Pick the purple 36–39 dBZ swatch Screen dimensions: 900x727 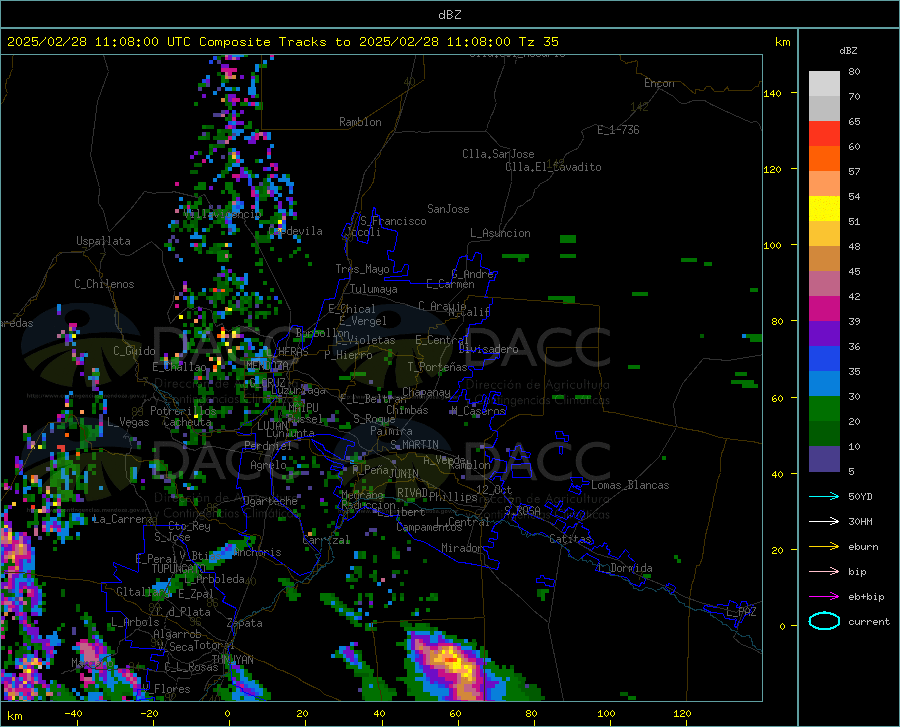pyautogui.click(x=824, y=334)
